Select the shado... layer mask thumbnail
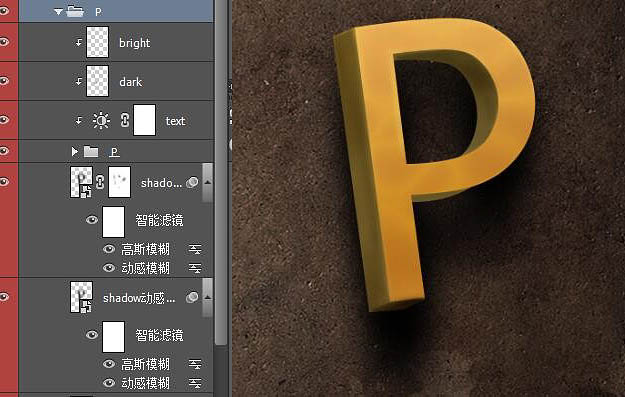The width and height of the screenshot is (625, 397). tap(120, 182)
